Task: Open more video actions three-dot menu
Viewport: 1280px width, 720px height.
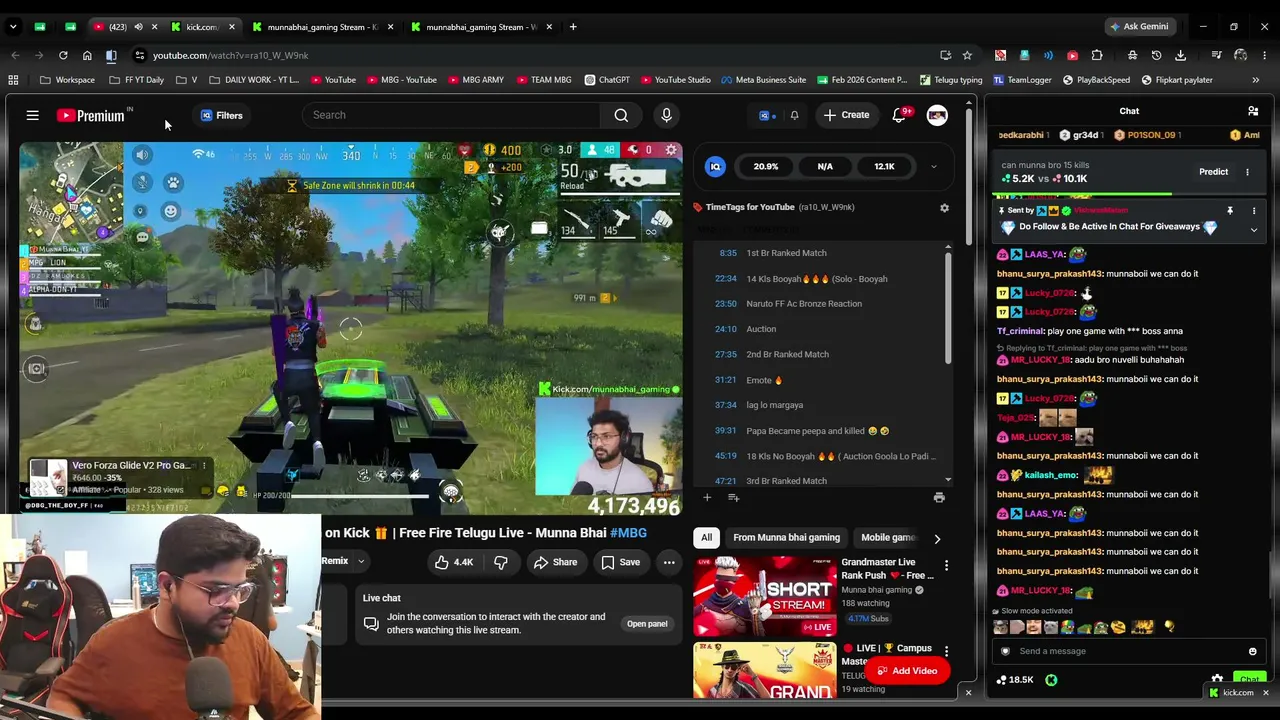Action: (669, 562)
